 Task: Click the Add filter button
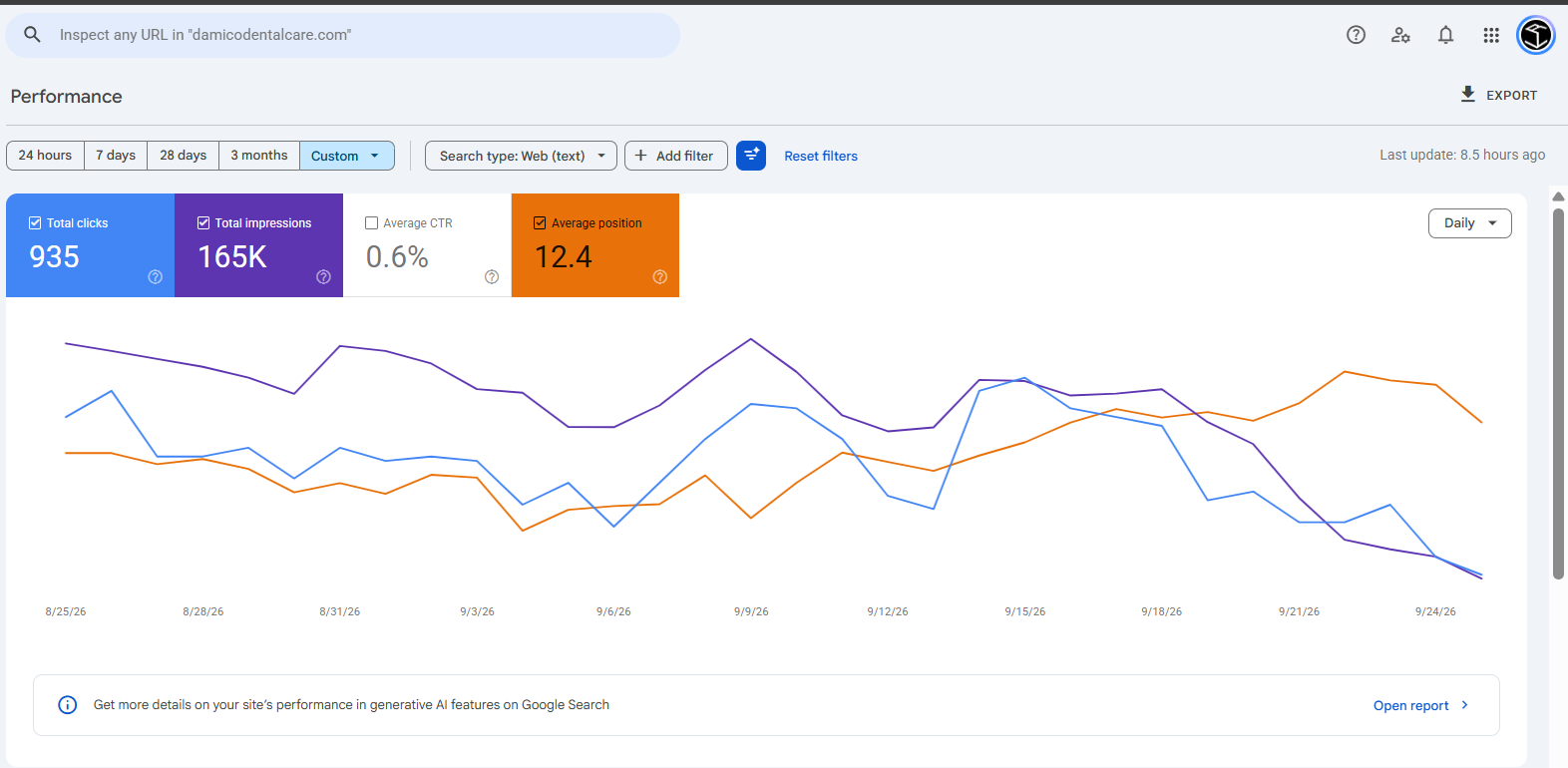[676, 156]
